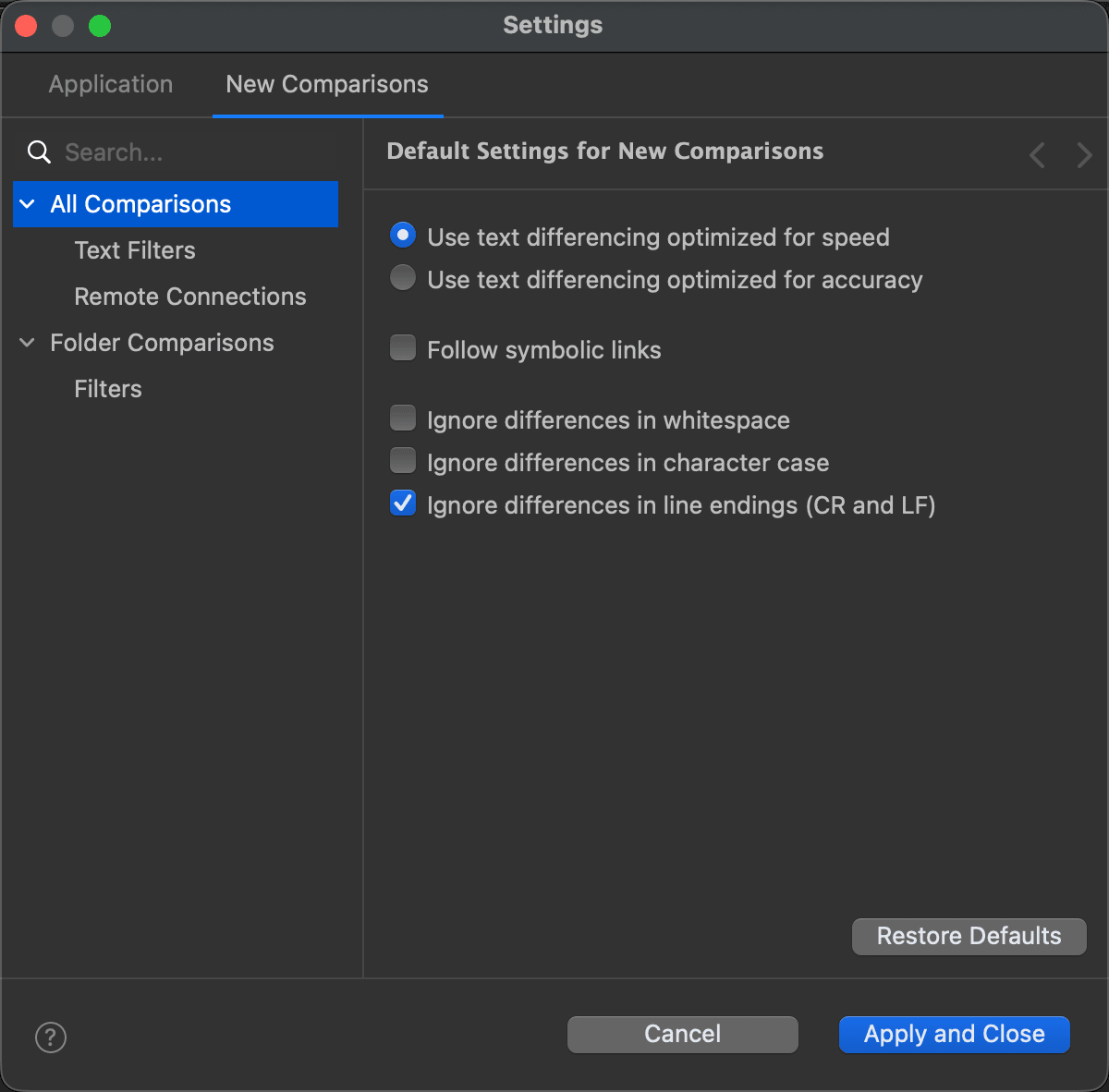Go back with the left arrow

click(x=1038, y=154)
